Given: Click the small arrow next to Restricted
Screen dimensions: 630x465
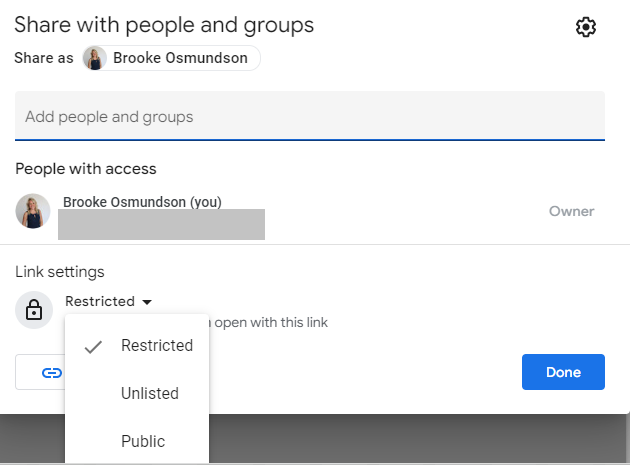Looking at the screenshot, I should pos(147,302).
